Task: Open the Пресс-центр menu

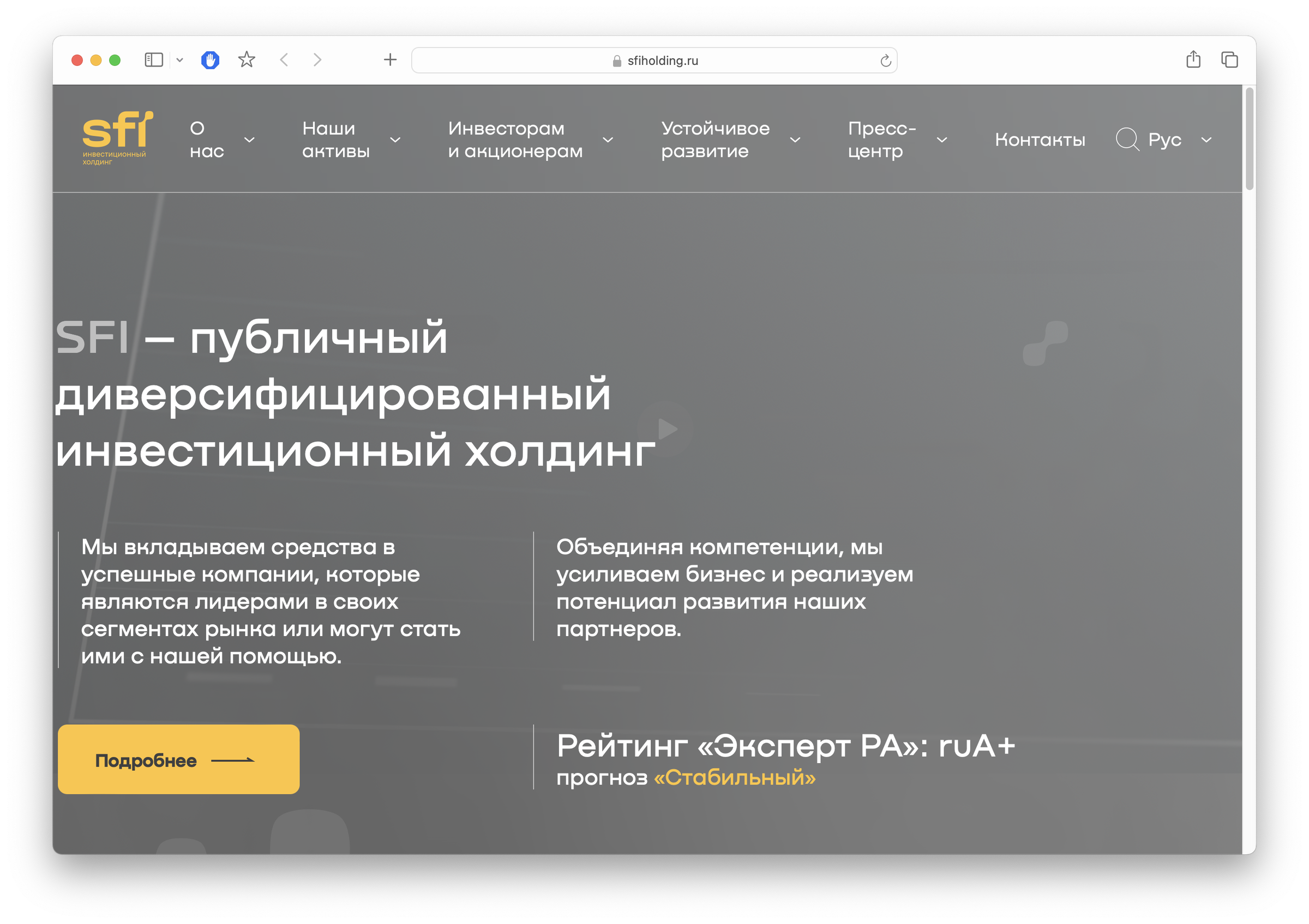Action: (882, 140)
